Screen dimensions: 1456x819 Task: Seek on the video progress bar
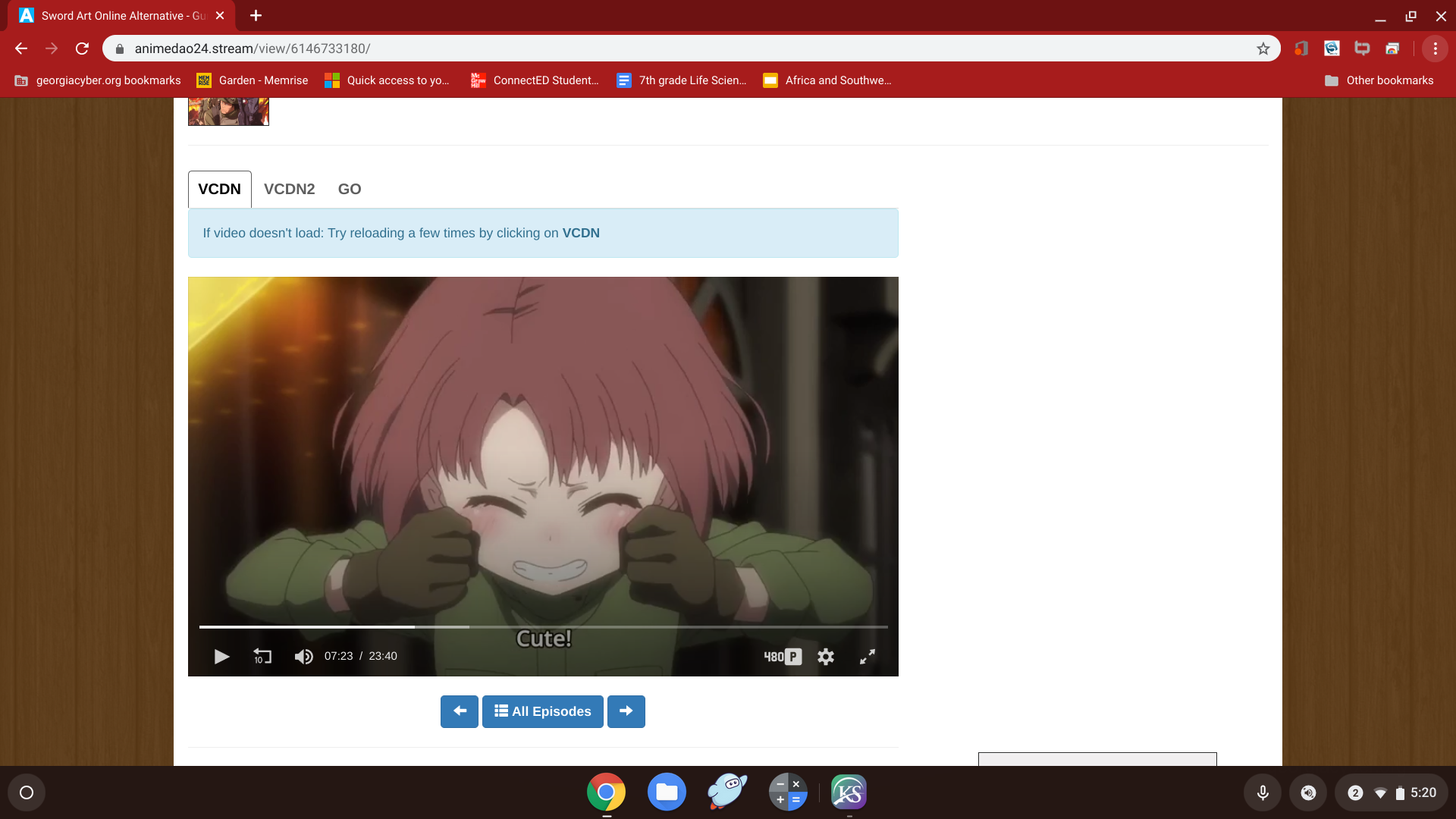(543, 627)
